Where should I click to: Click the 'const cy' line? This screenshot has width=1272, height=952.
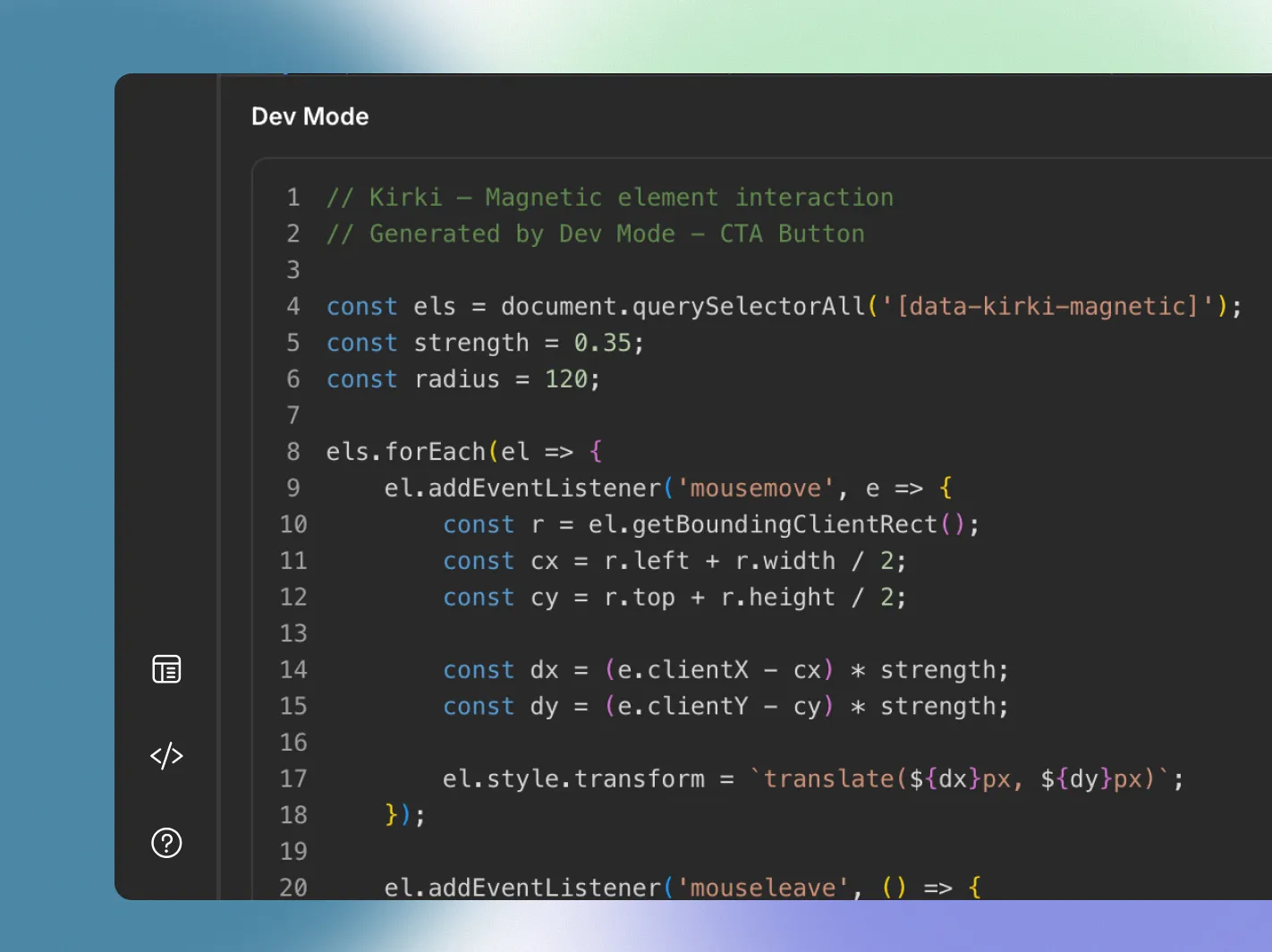pos(674,598)
